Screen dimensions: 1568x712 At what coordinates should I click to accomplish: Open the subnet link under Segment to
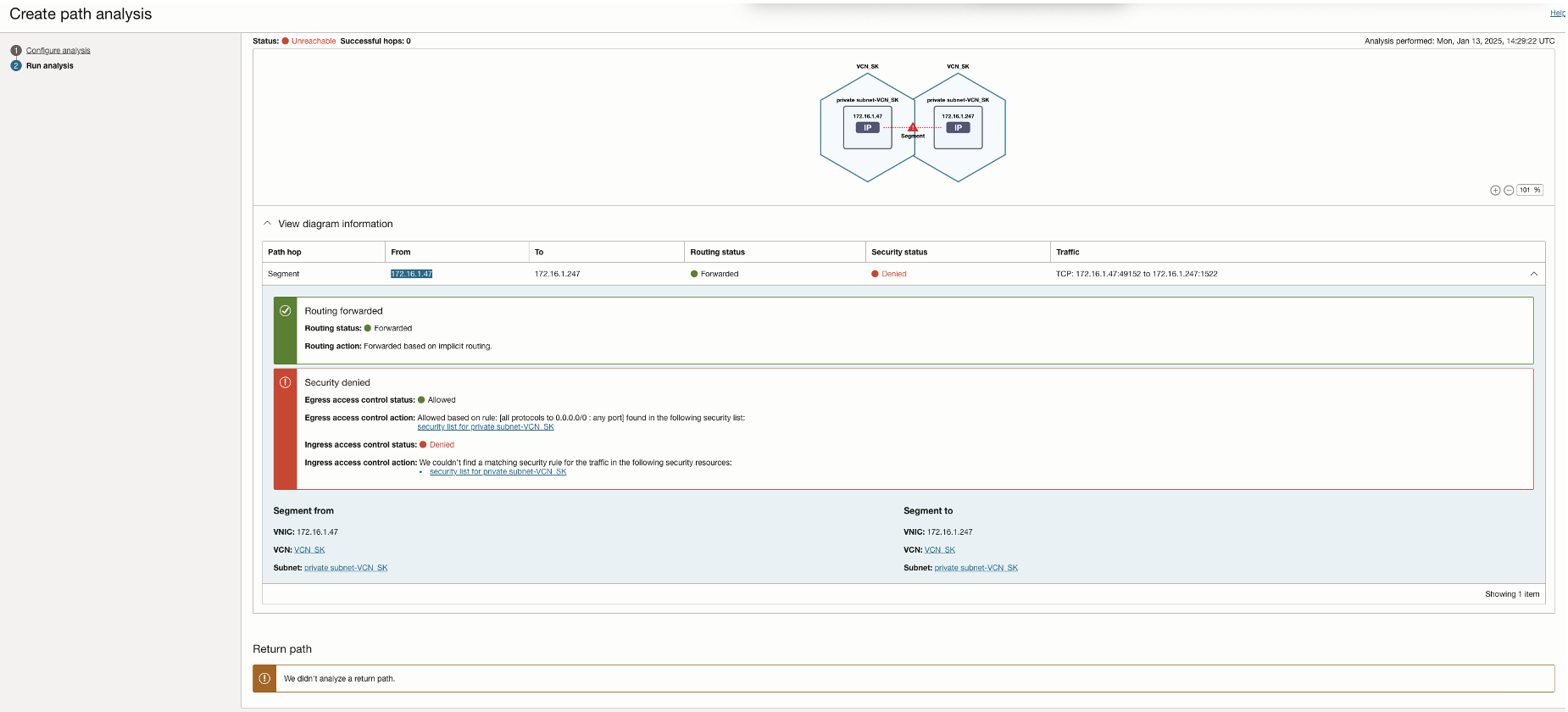point(976,568)
